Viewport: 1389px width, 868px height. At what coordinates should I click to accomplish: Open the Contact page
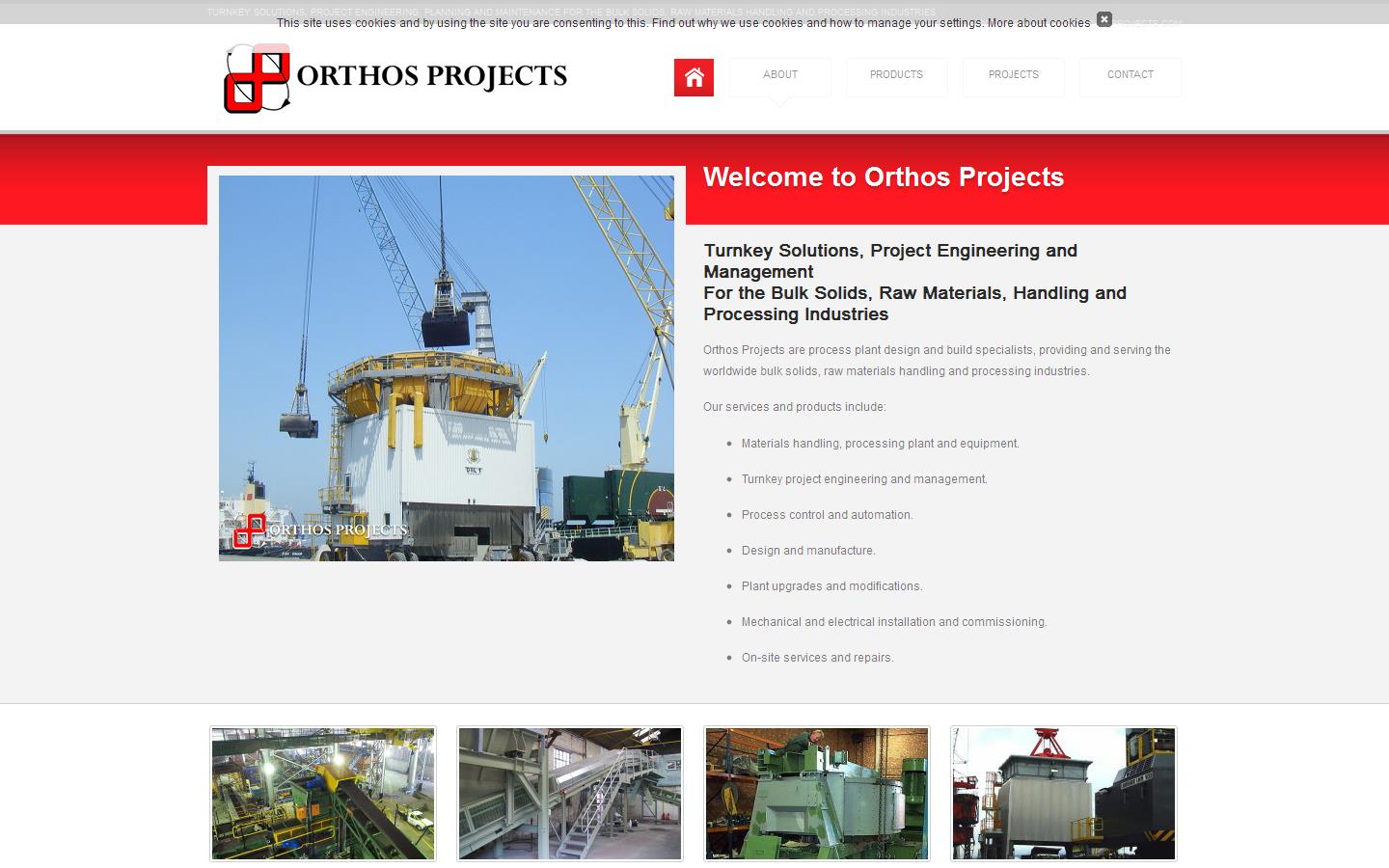1130,75
